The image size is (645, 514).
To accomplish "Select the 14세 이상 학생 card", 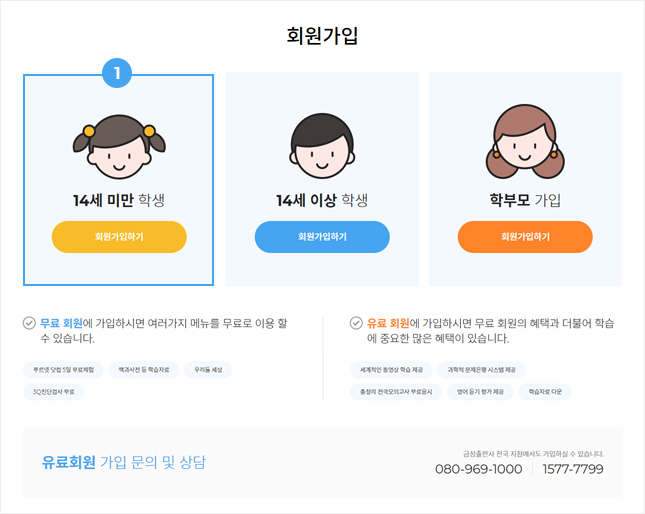I will pyautogui.click(x=322, y=179).
